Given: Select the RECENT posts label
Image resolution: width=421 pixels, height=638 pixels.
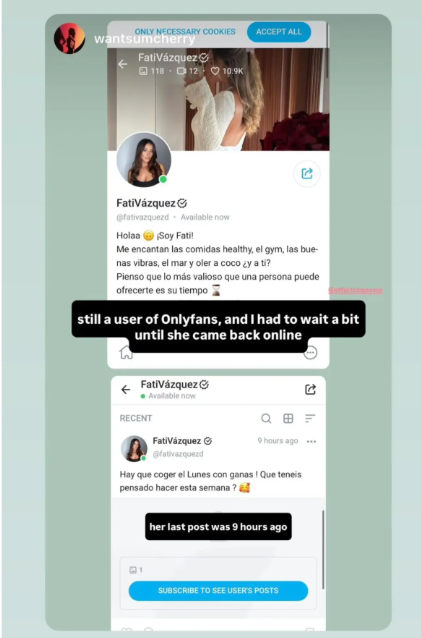Looking at the screenshot, I should (x=136, y=418).
